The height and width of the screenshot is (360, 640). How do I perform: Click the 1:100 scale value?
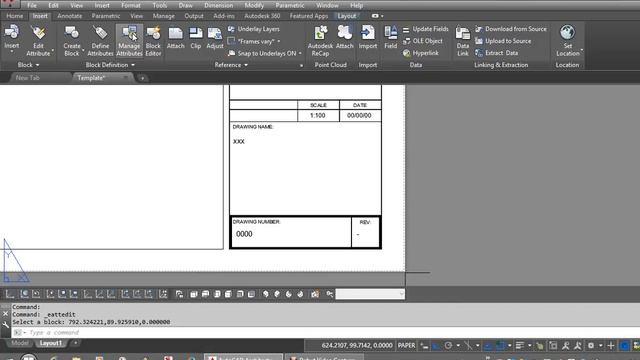tap(318, 116)
